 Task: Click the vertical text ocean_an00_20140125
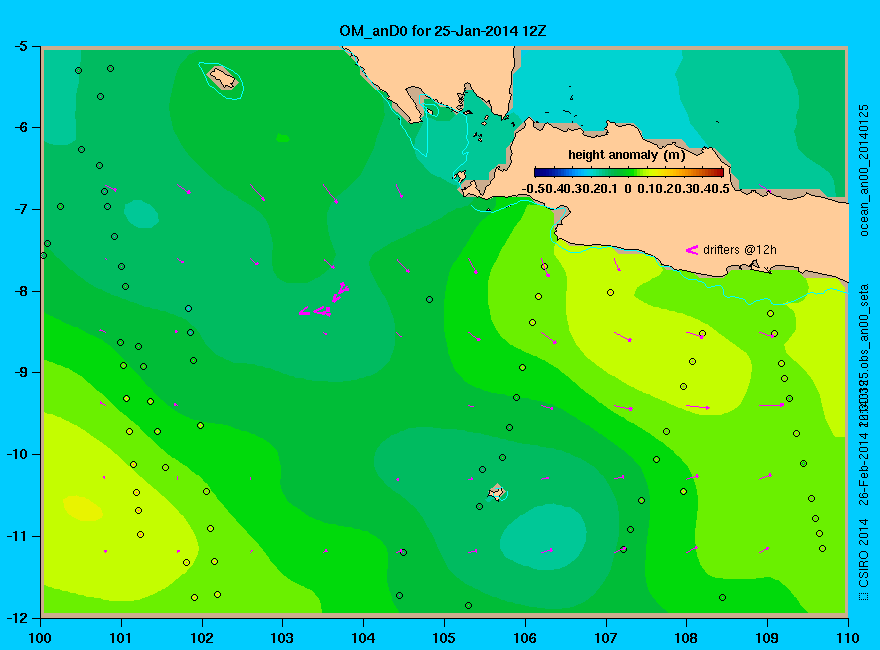pos(864,170)
